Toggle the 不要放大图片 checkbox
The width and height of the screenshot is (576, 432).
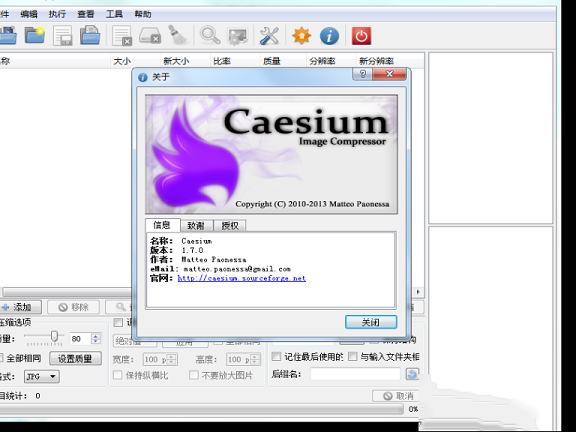pos(193,375)
